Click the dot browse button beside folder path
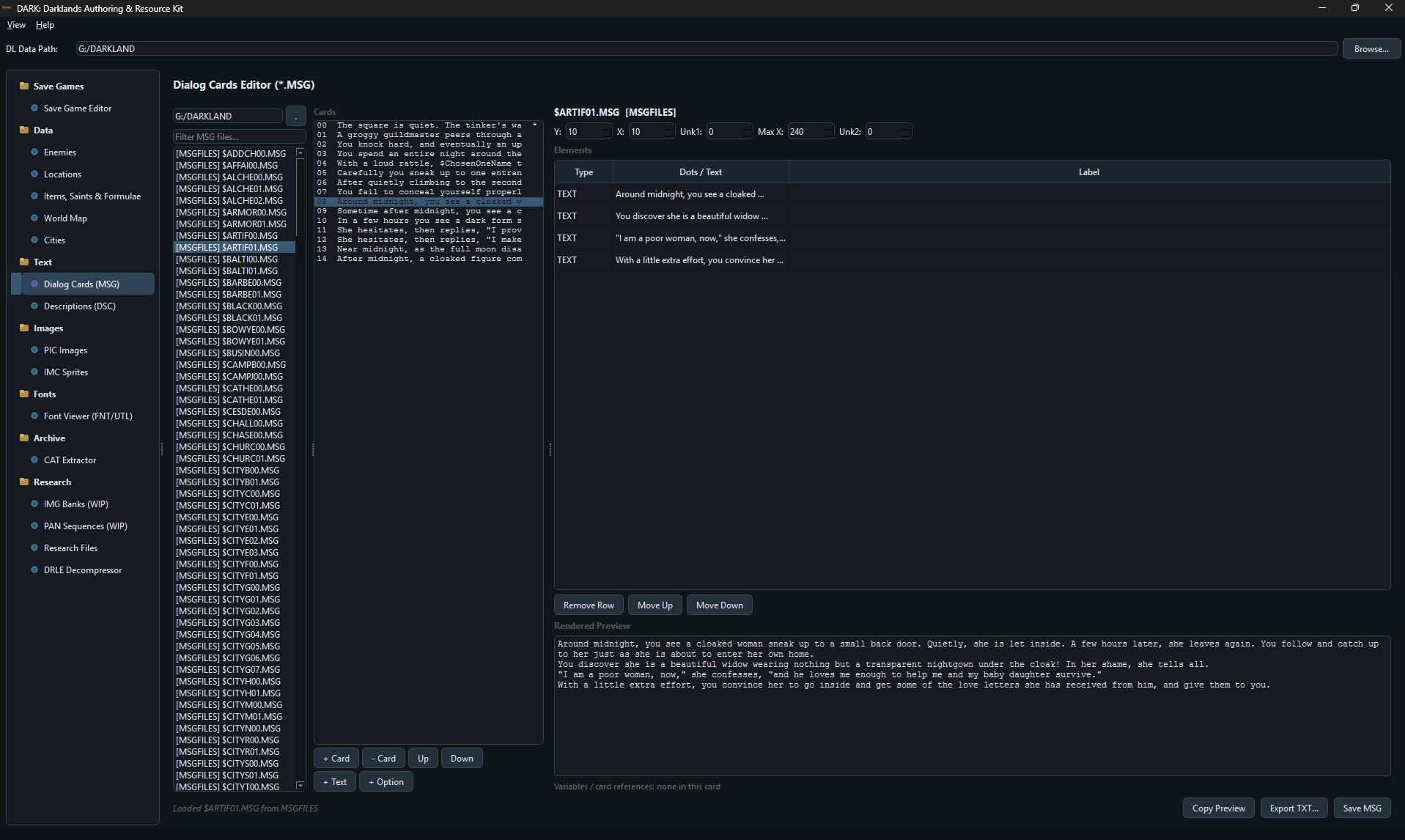 pyautogui.click(x=295, y=116)
